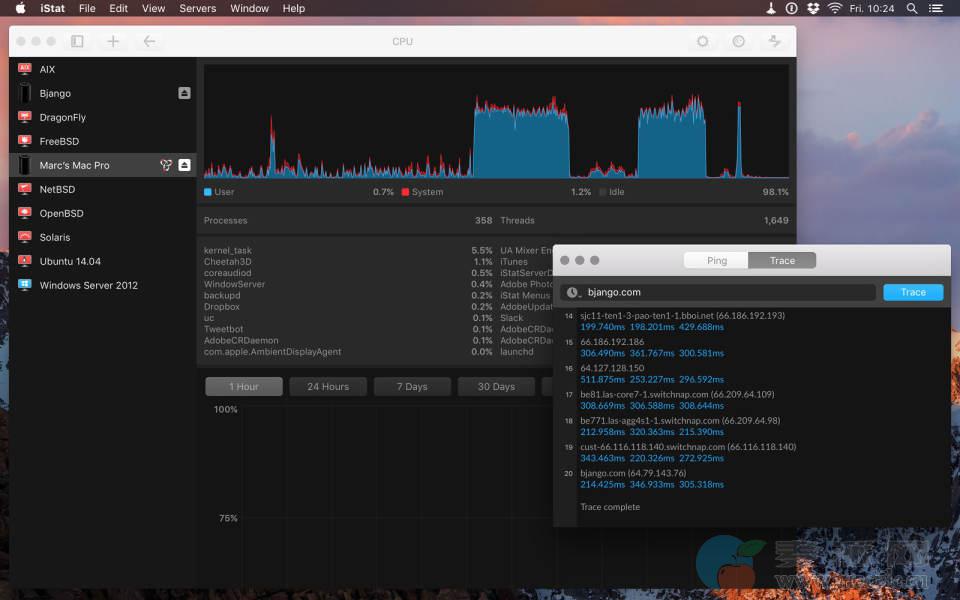Show the 24 Hours history
Viewport: 960px width, 600px height.
[328, 387]
